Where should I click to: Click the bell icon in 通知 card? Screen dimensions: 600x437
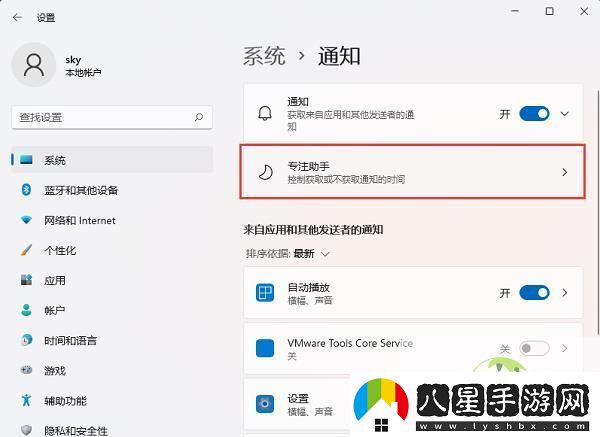click(x=265, y=114)
